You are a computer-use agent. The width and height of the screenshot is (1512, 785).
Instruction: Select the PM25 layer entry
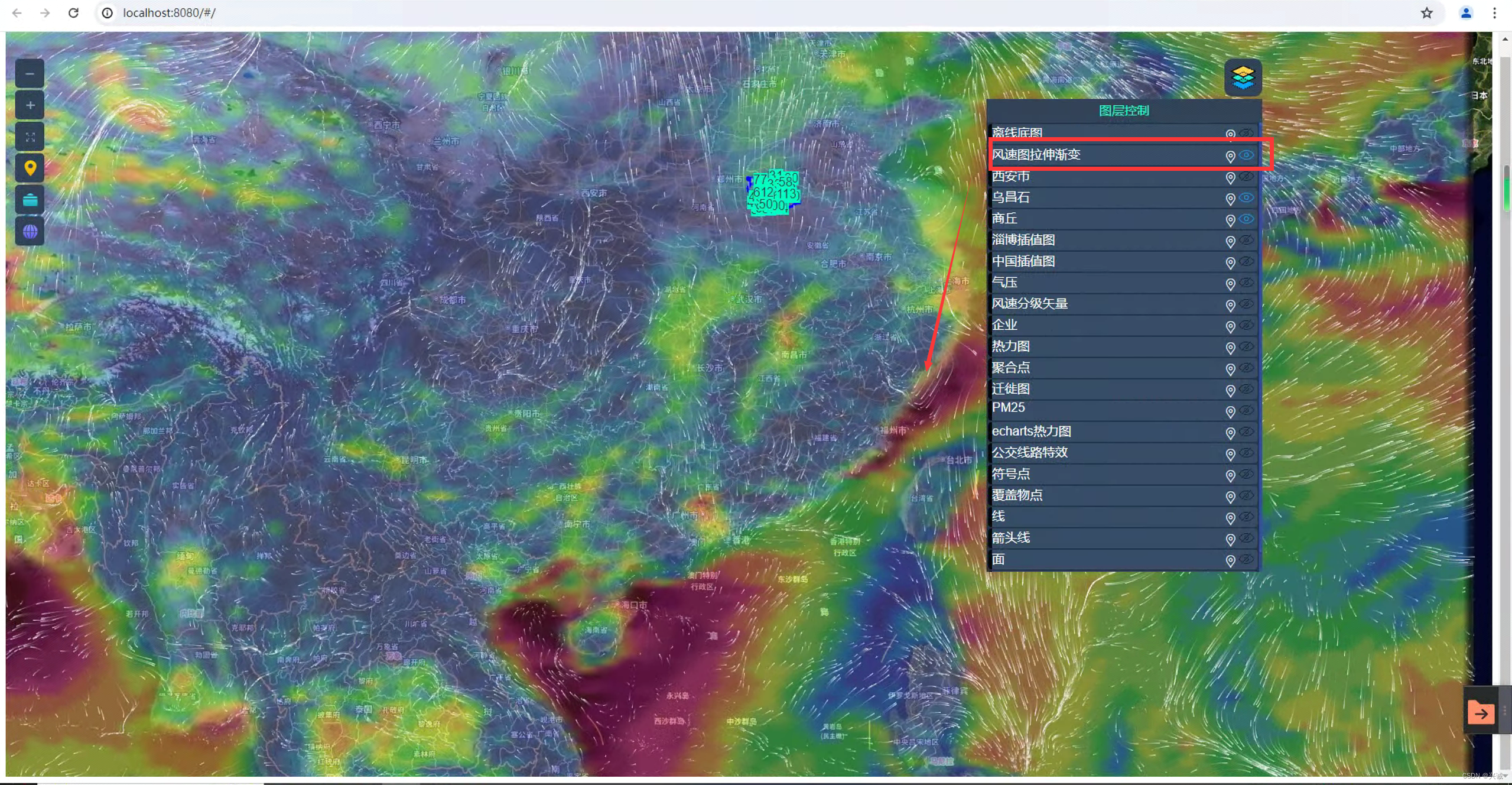[x=1008, y=408]
